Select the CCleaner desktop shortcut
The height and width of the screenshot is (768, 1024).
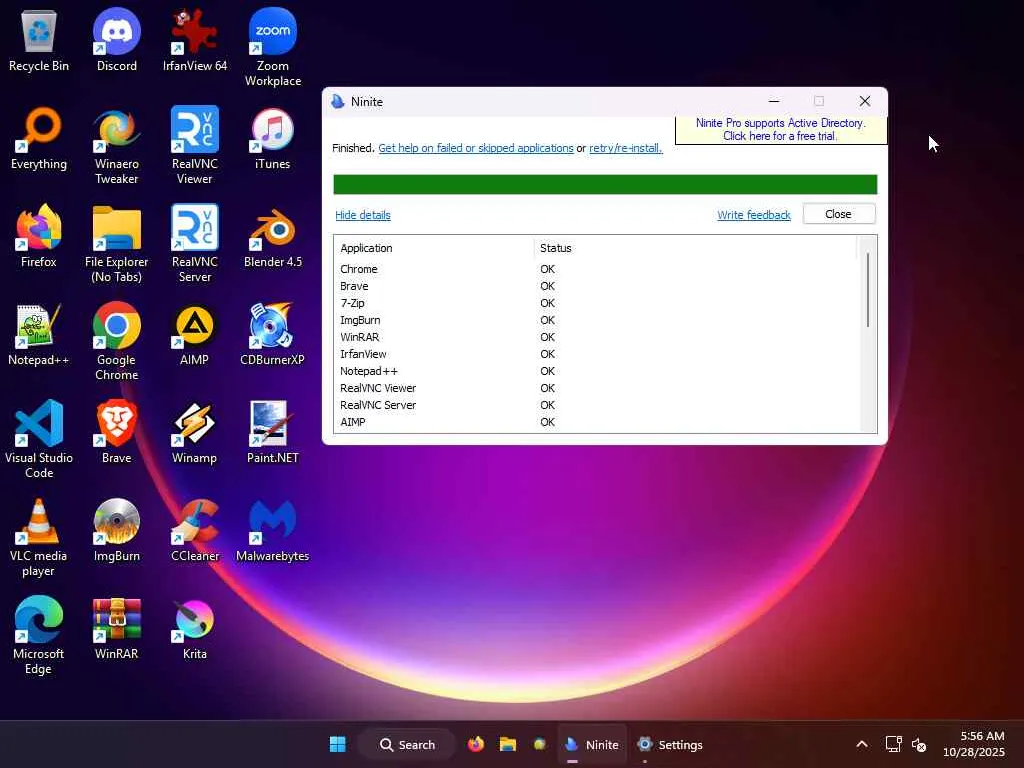point(195,530)
